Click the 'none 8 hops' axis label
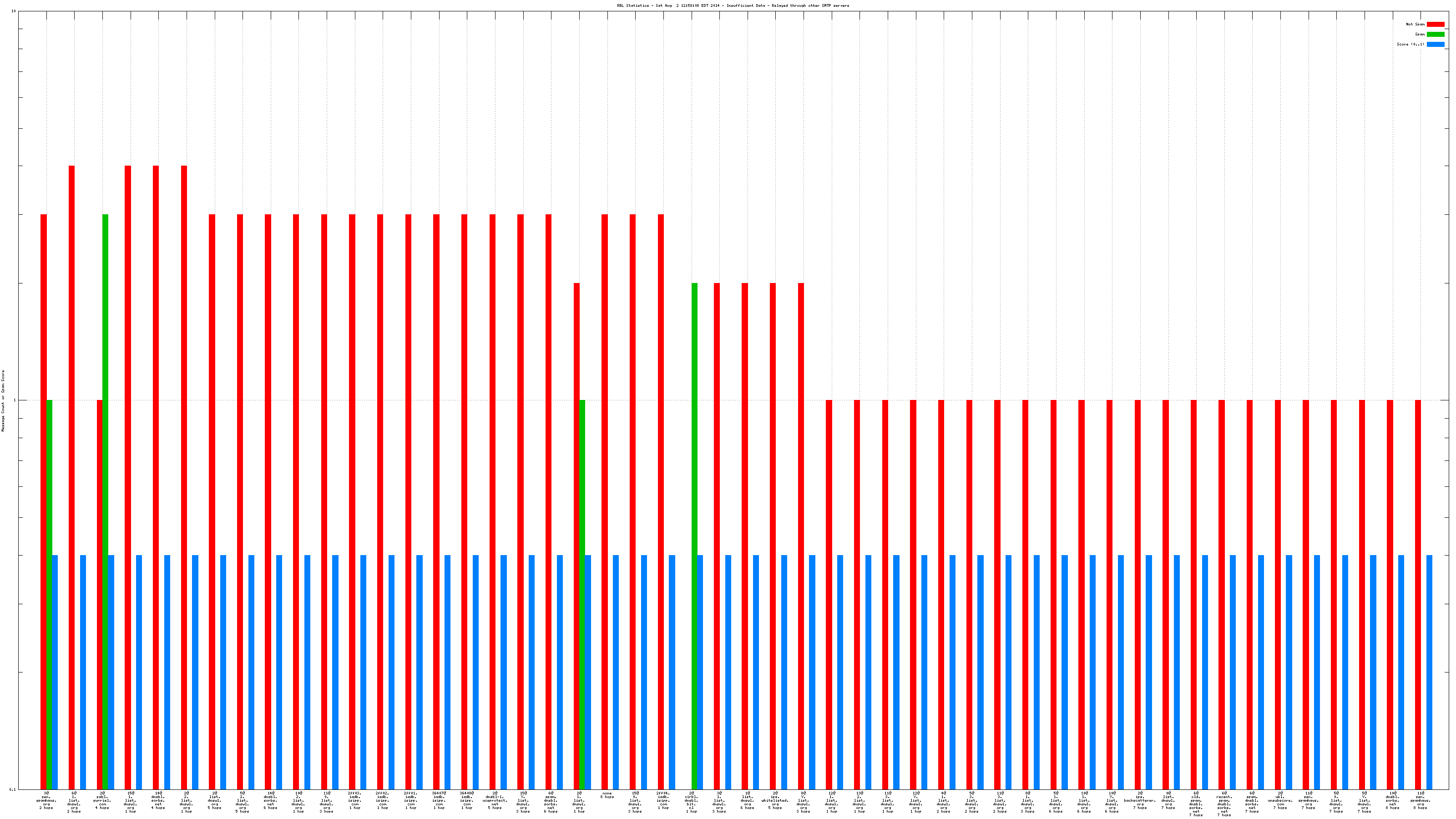The image size is (1456, 819). (607, 795)
